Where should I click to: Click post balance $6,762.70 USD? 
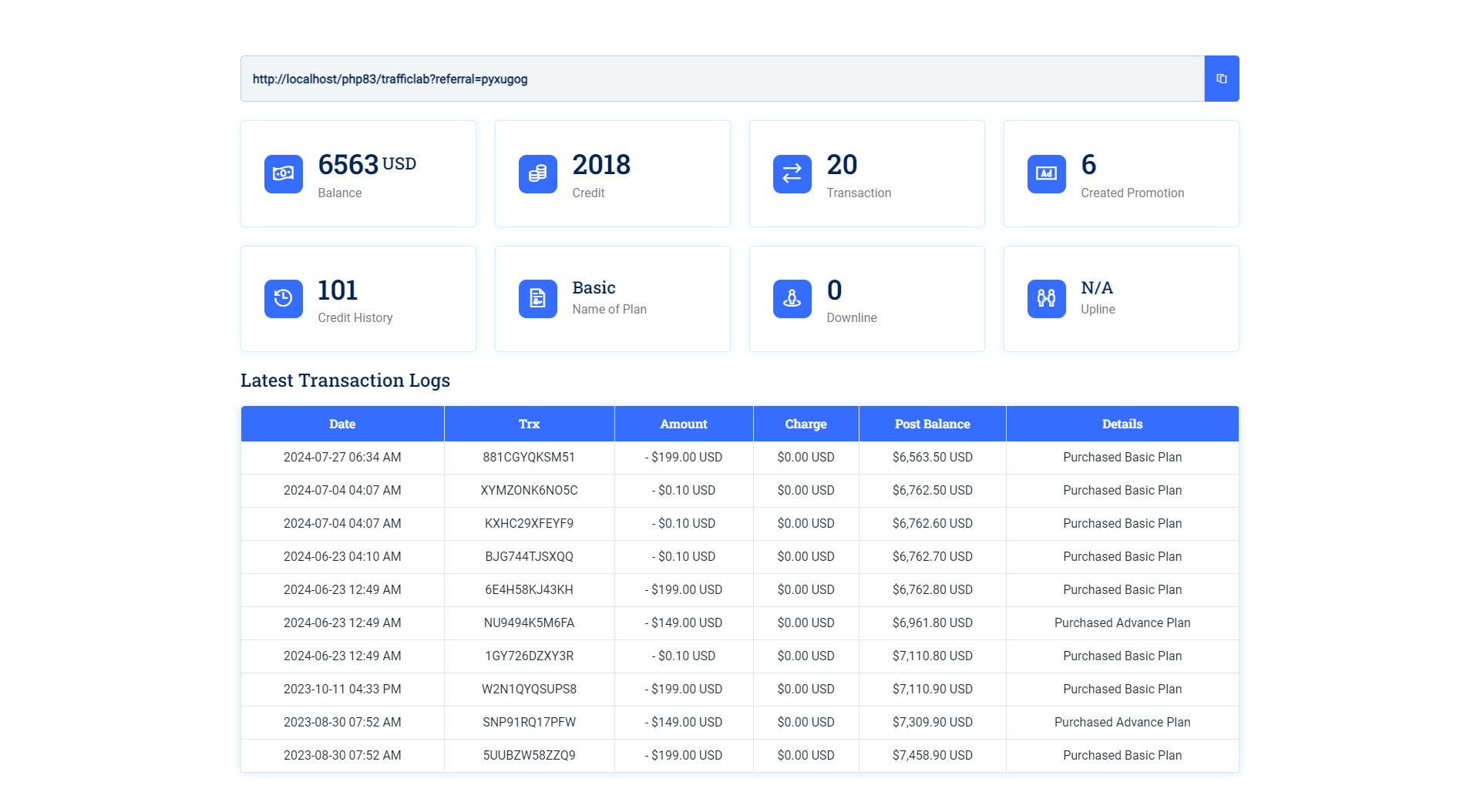tap(933, 557)
